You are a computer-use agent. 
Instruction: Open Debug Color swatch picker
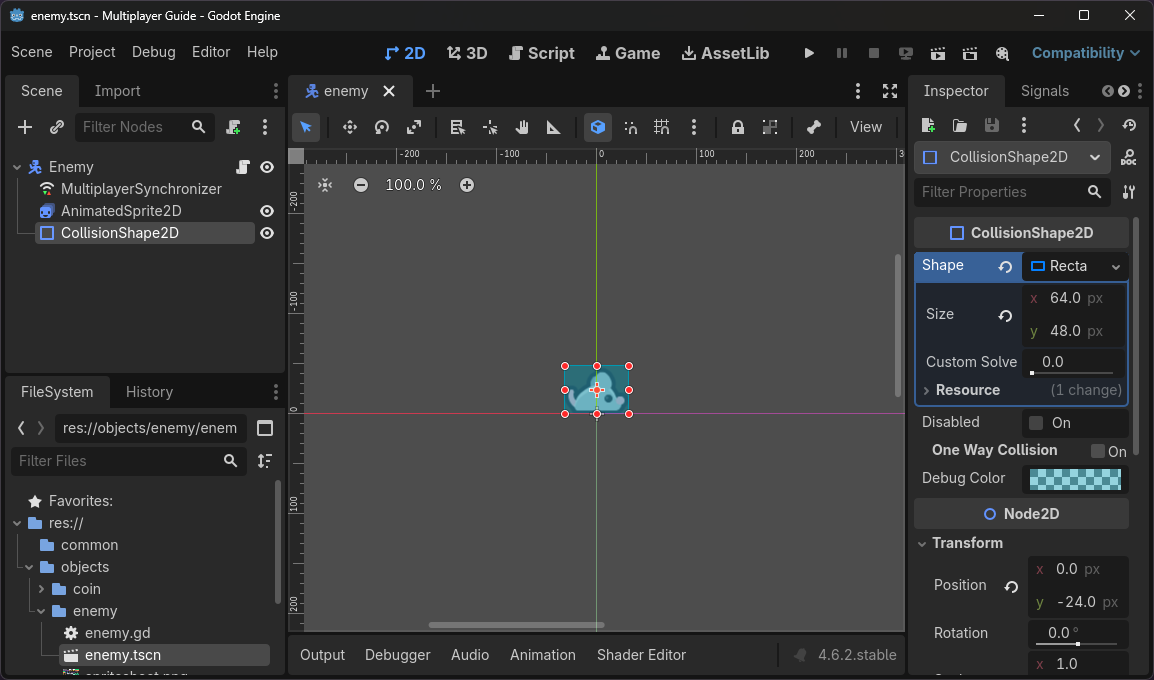[1075, 479]
